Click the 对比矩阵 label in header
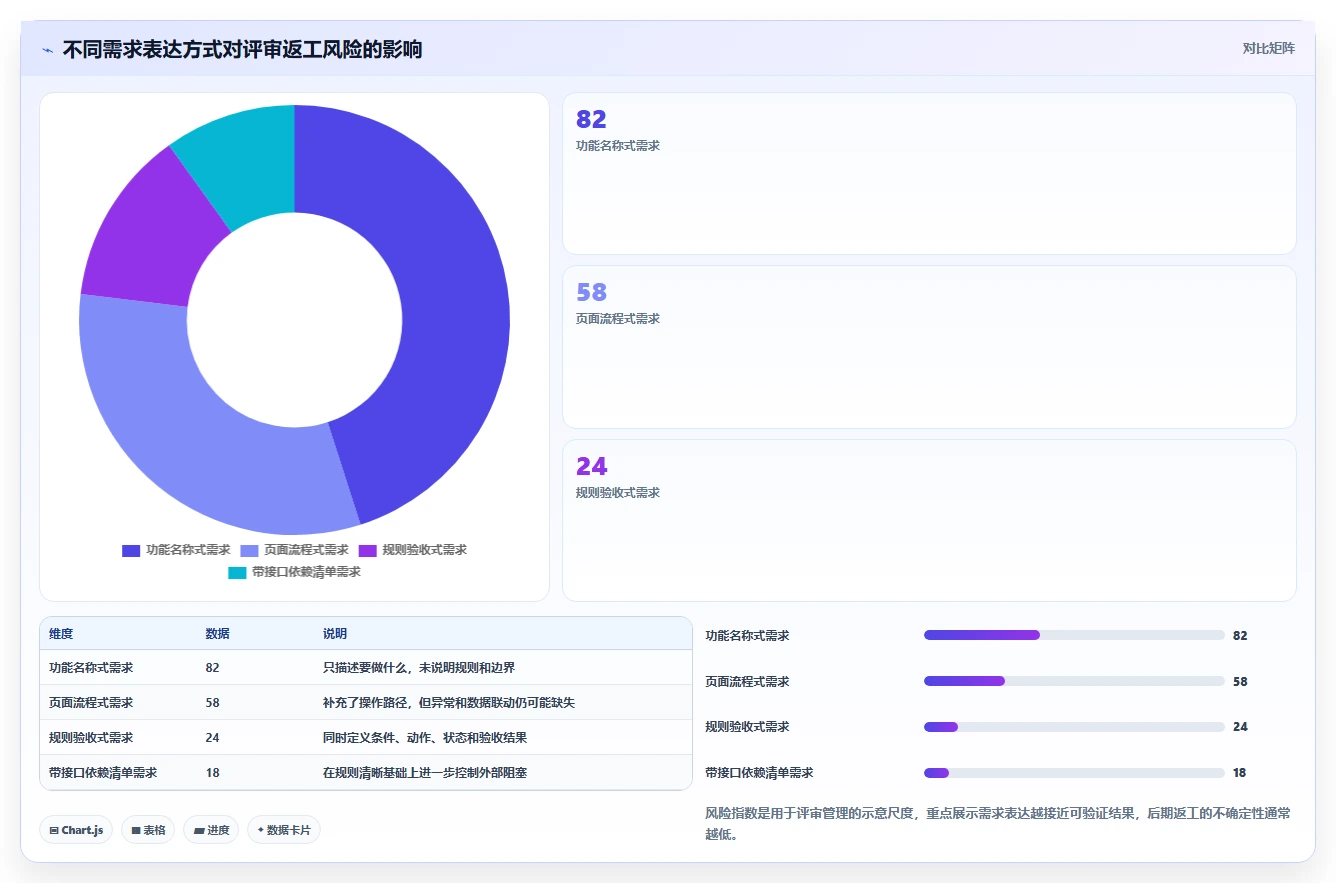Viewport: 1336px width, 883px height. 1268,48
